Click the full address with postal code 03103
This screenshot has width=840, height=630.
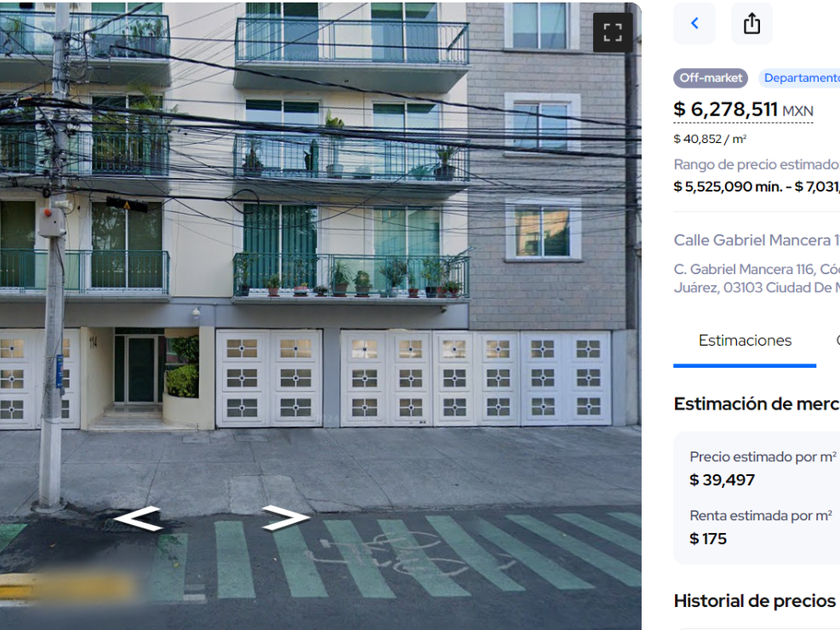tap(756, 278)
